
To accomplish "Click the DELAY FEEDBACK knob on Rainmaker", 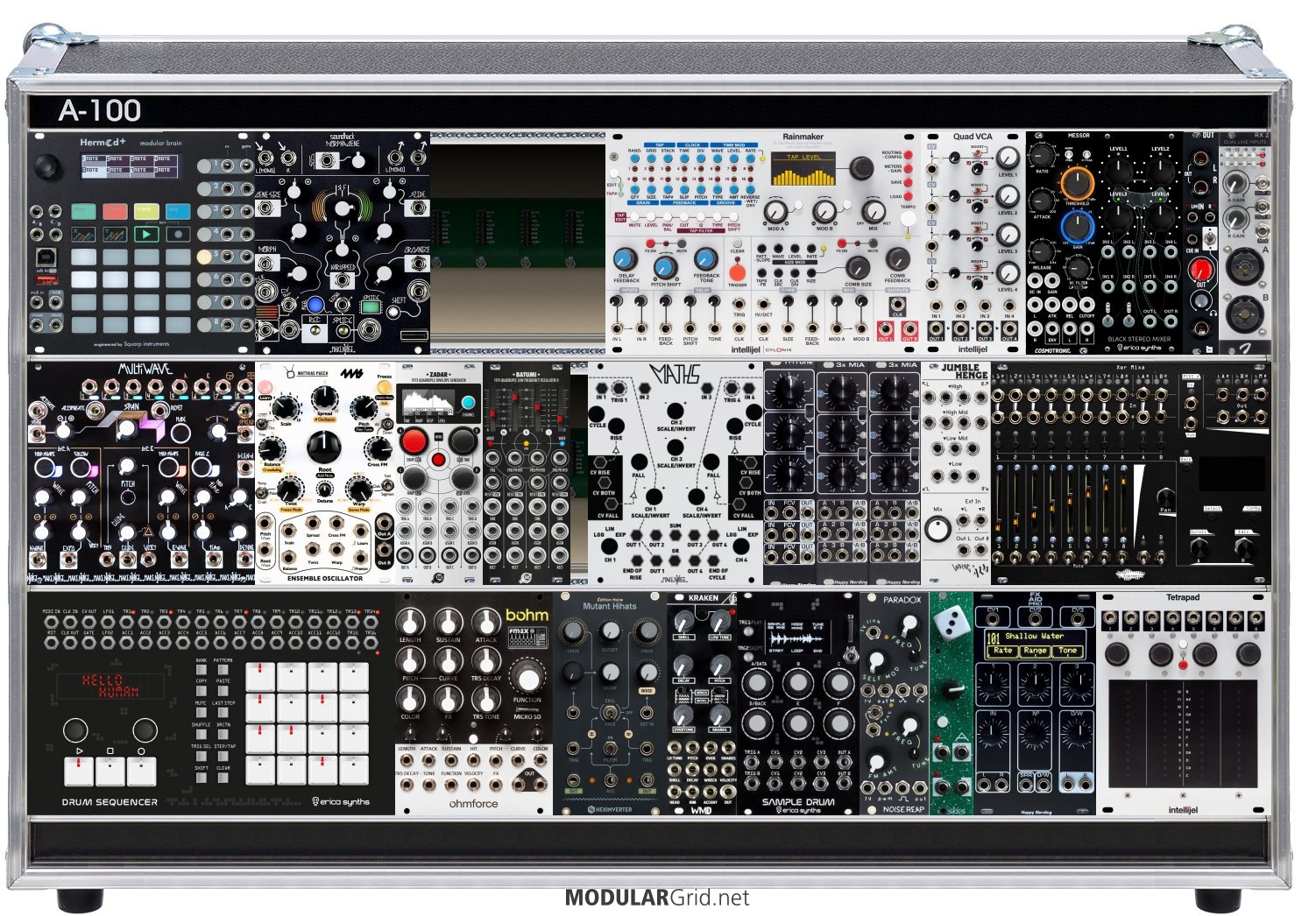I will coord(625,259).
